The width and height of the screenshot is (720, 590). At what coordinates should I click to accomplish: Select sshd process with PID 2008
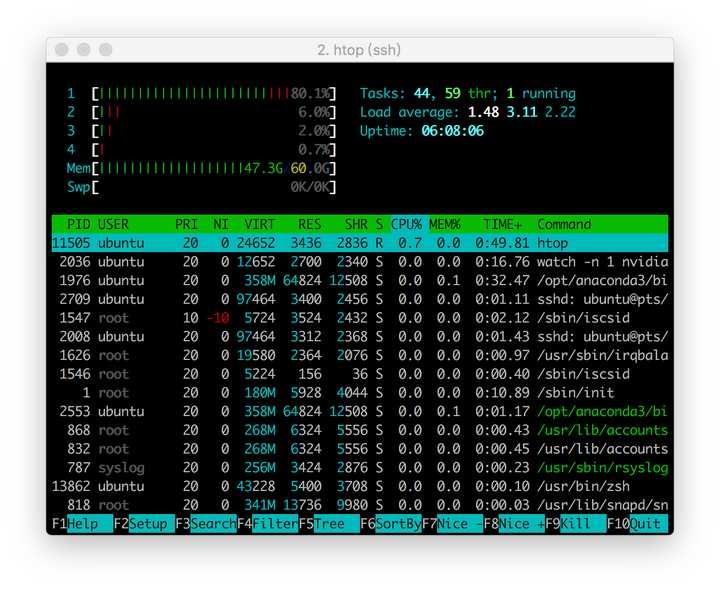click(x=360, y=337)
